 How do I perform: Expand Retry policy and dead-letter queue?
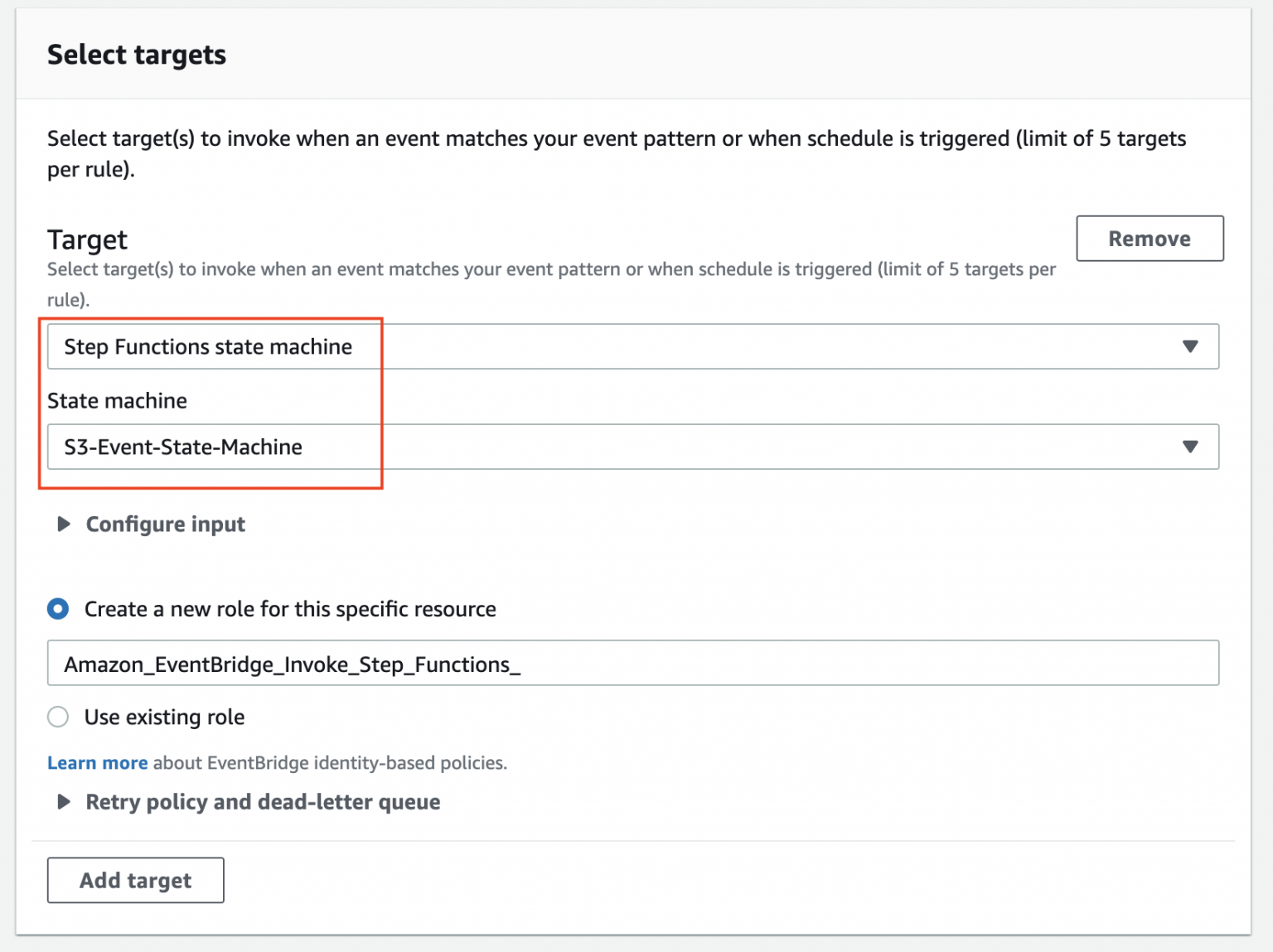[262, 801]
